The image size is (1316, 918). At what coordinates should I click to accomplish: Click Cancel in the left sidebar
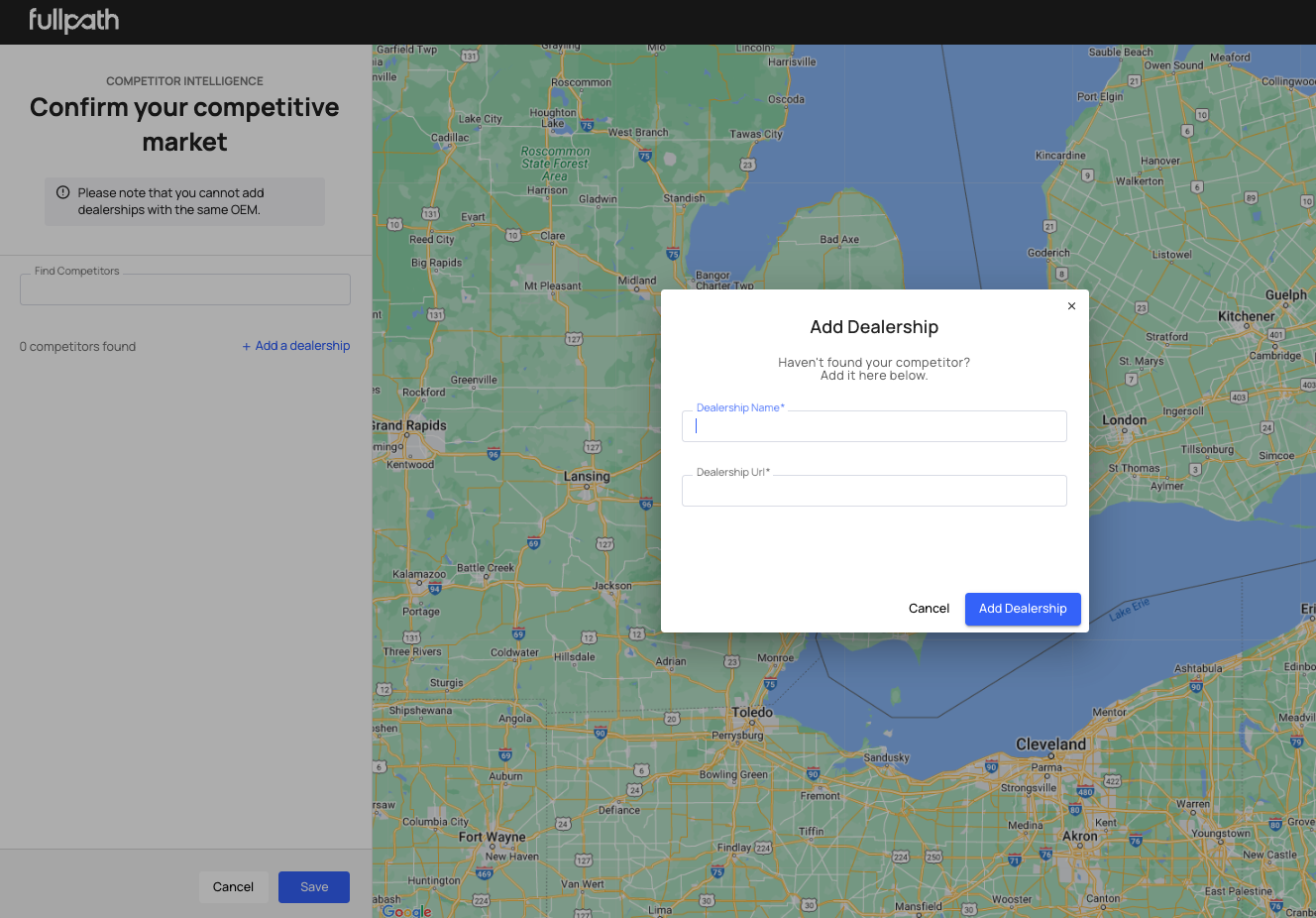[233, 887]
